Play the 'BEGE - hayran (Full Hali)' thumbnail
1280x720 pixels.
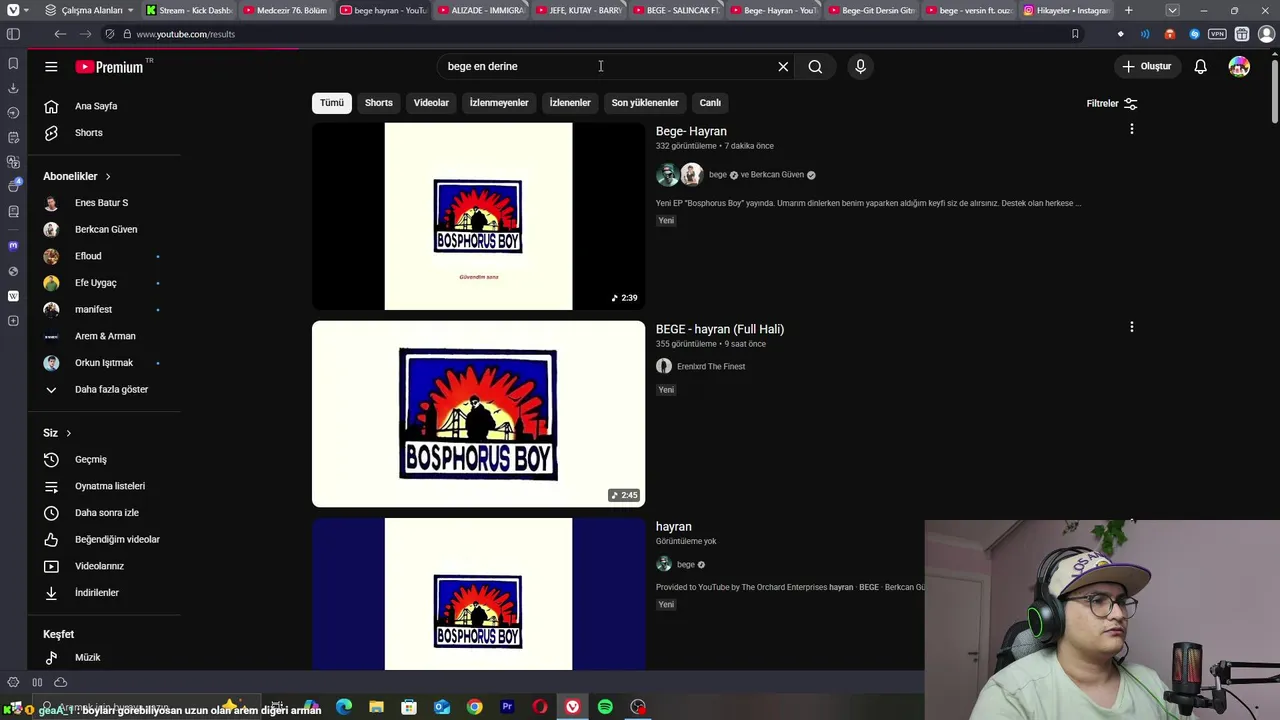click(x=478, y=414)
